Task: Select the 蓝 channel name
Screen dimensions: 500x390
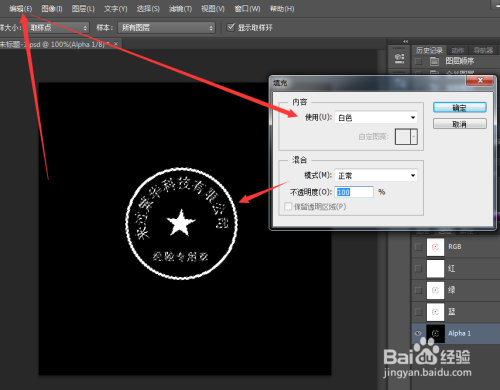Action: (452, 312)
